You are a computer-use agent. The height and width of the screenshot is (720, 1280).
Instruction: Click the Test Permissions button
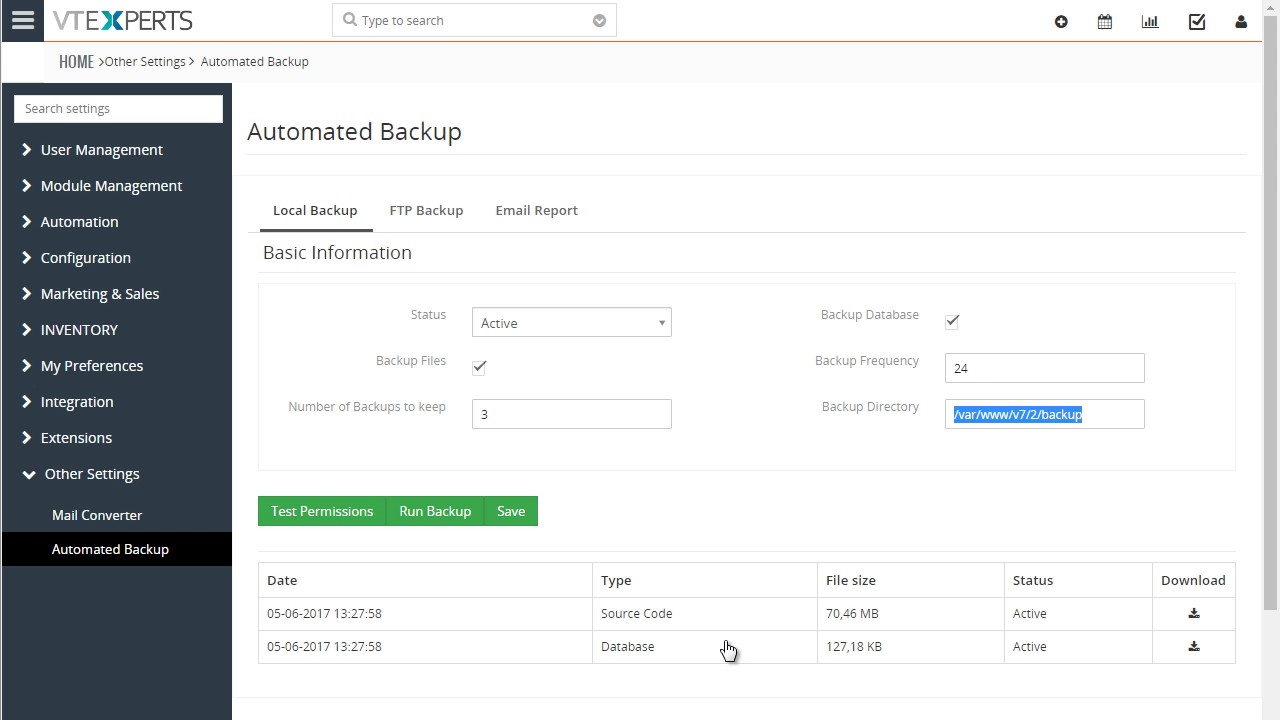point(322,511)
